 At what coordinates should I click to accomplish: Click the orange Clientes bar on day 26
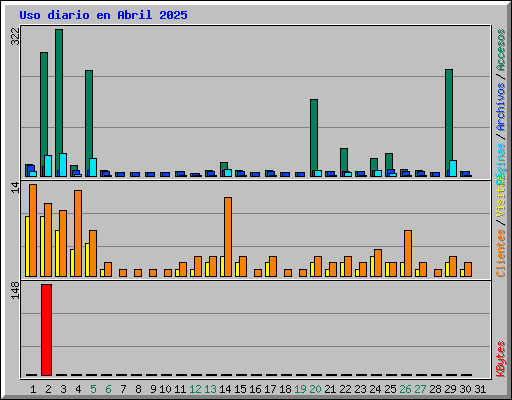click(x=408, y=253)
